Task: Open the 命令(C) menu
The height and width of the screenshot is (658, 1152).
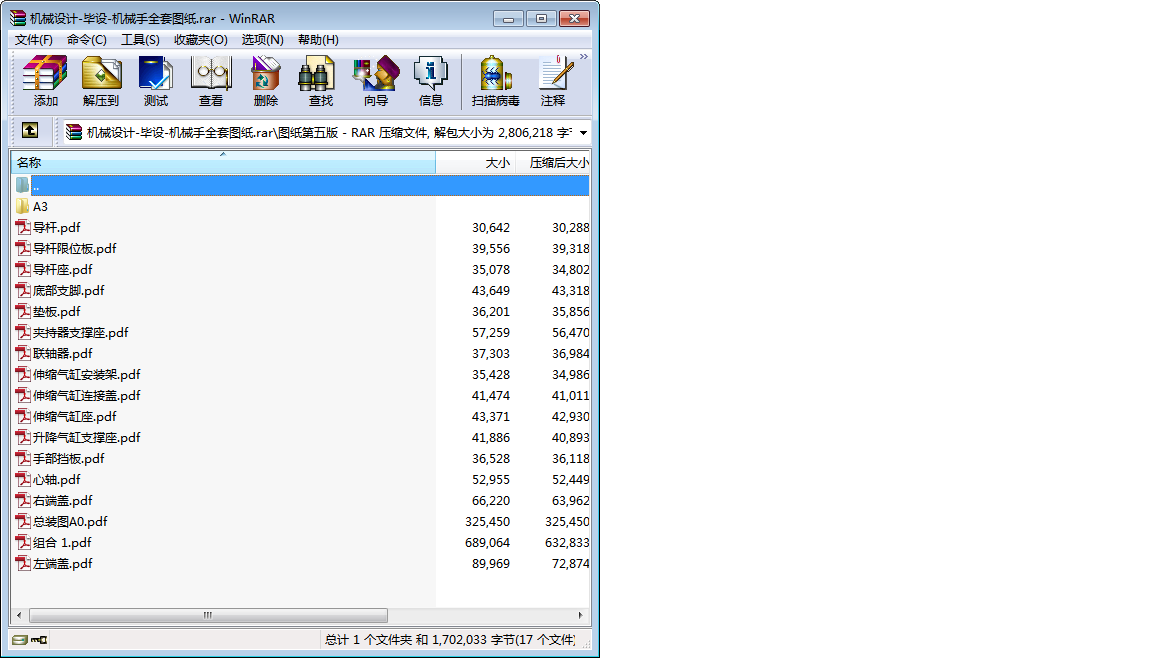Action: (x=87, y=40)
